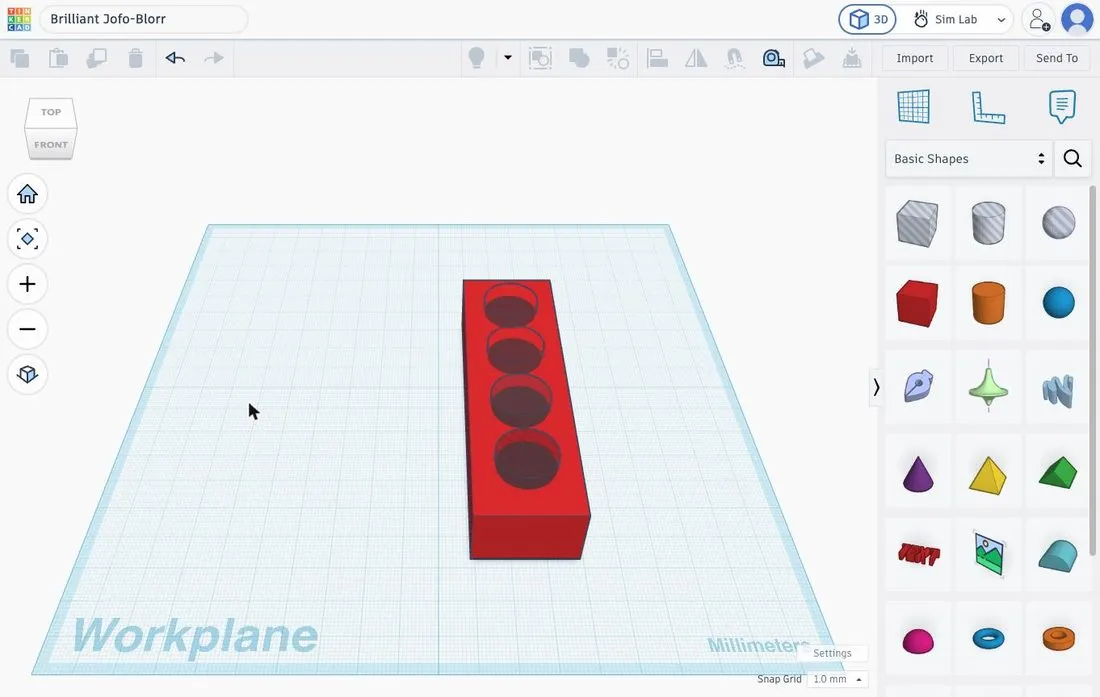
Task: Select the Mirror tool
Action: tap(696, 58)
